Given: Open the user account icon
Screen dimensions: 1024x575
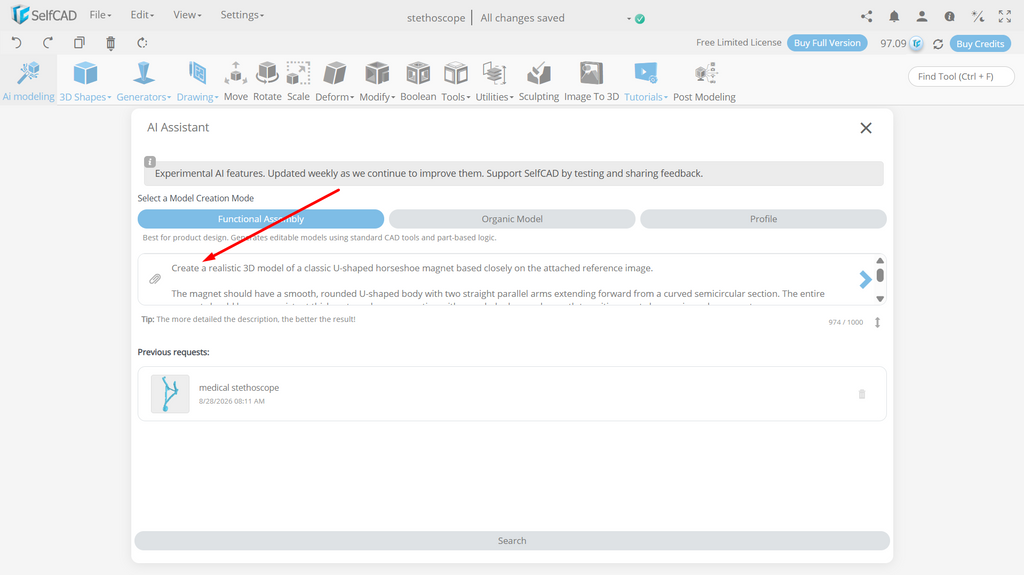Looking at the screenshot, I should click(921, 16).
